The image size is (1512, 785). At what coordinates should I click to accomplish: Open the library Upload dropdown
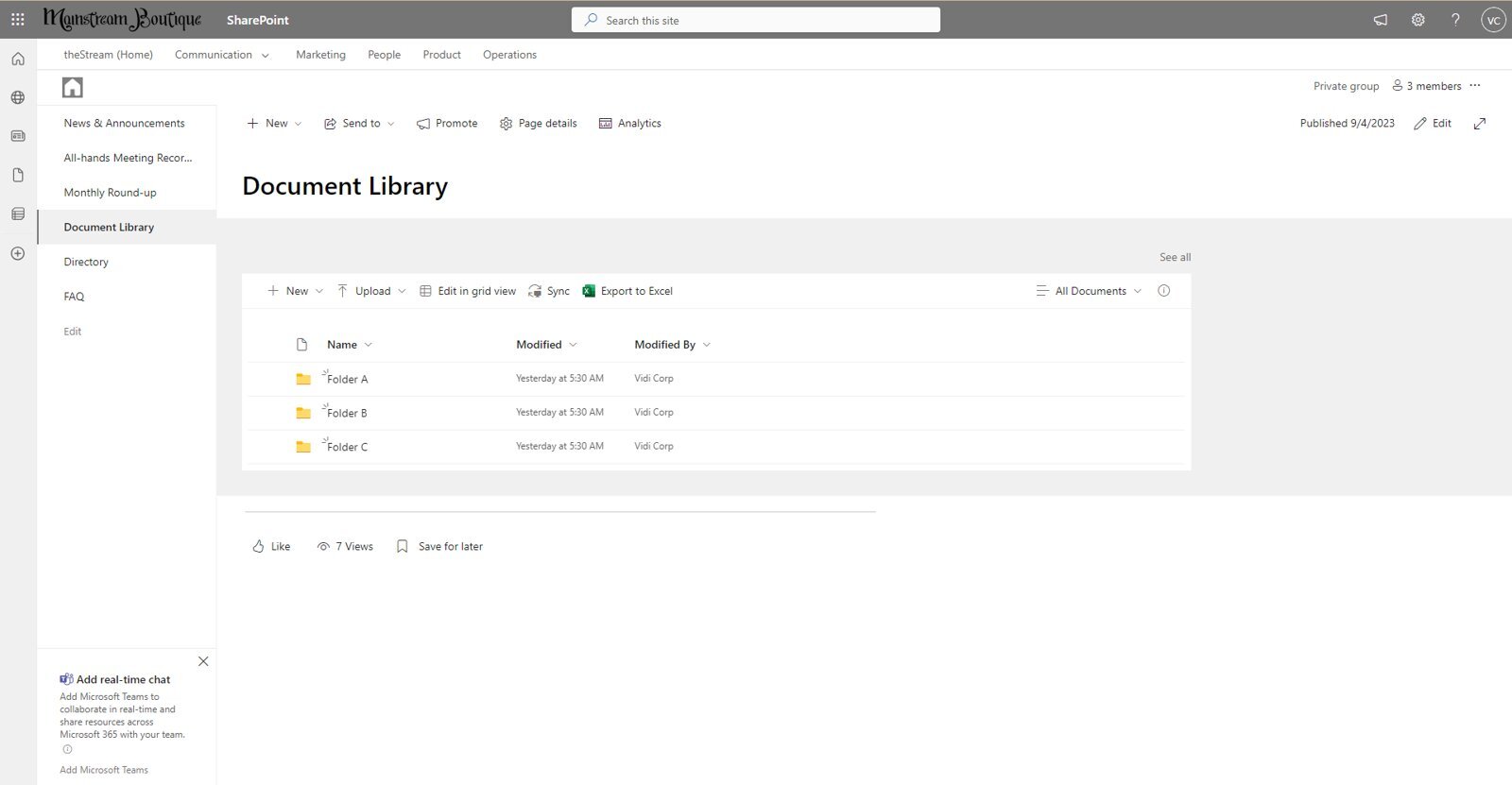click(x=371, y=291)
